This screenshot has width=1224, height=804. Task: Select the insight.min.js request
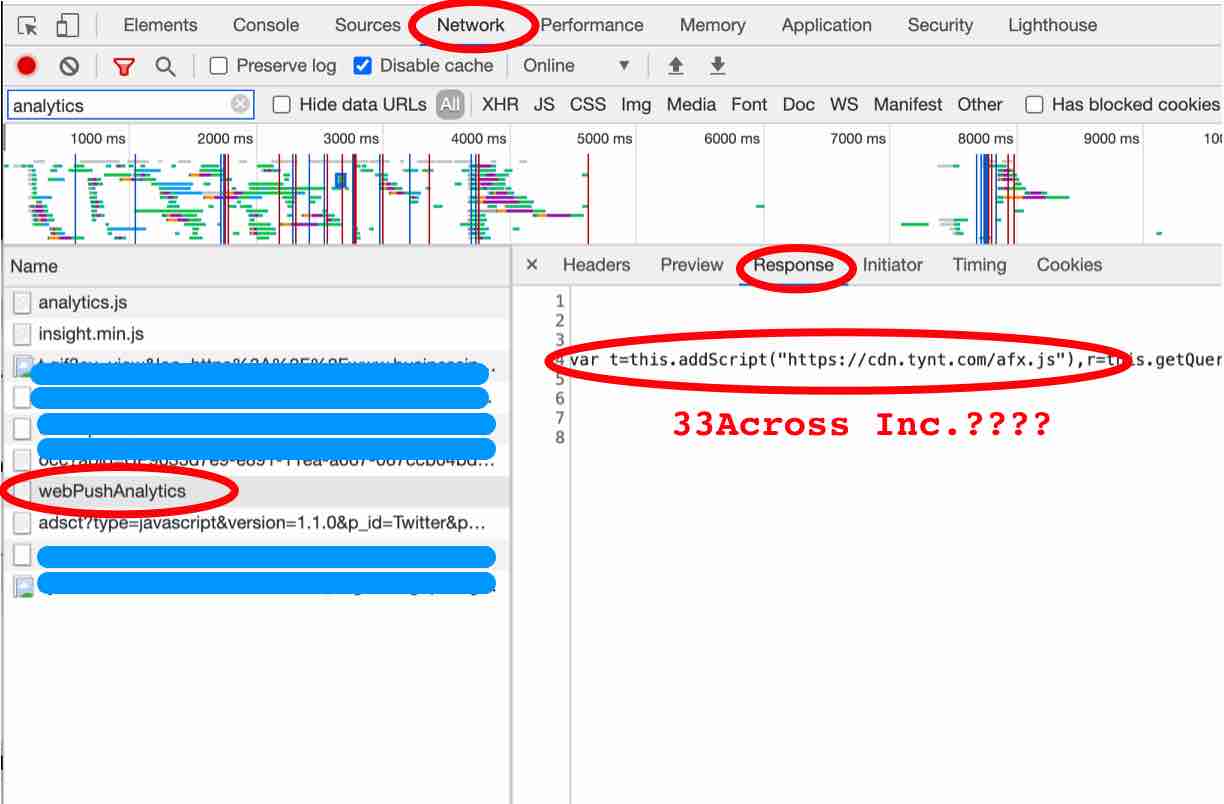coord(256,334)
